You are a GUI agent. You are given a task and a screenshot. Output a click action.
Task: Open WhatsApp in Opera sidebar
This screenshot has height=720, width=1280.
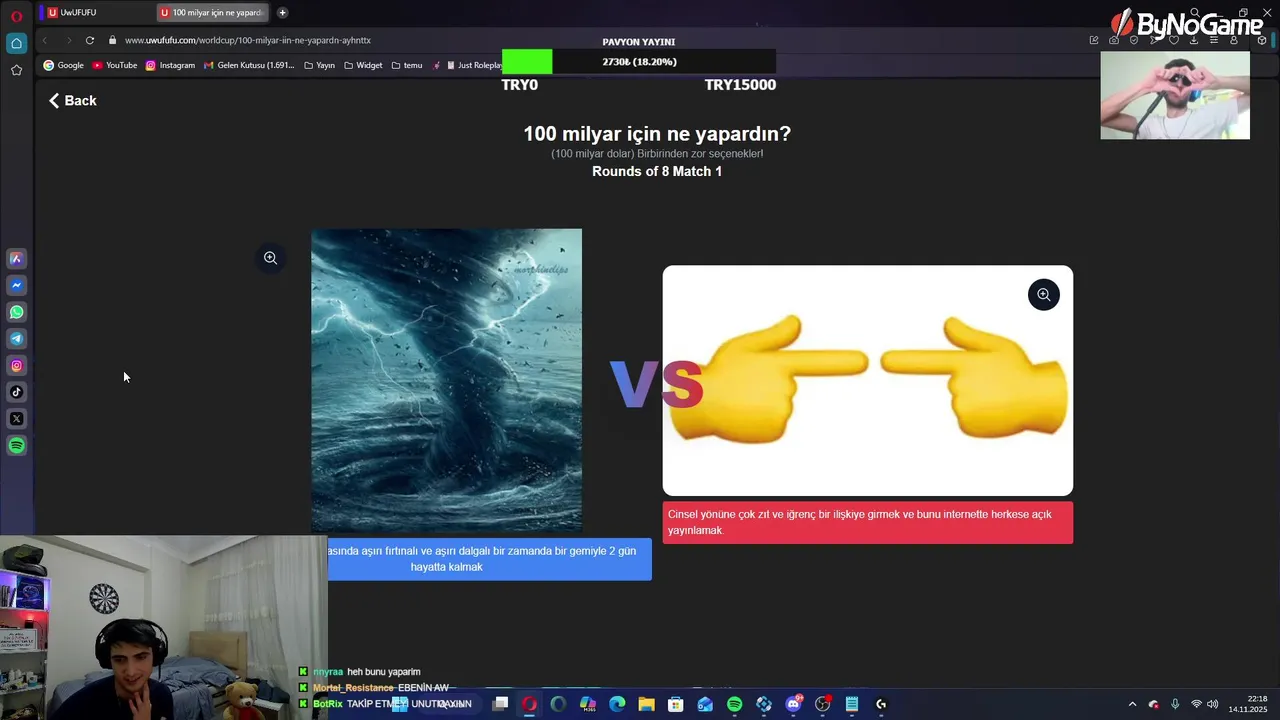coord(16,312)
